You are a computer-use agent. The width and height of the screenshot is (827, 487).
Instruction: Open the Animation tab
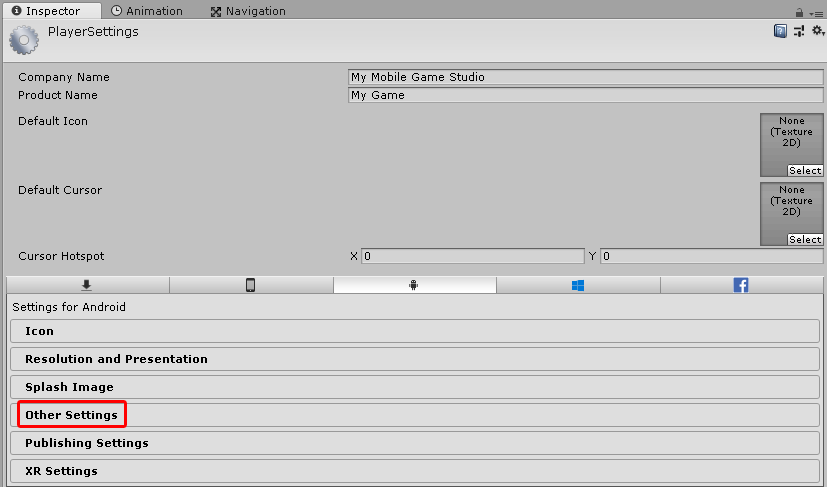point(147,11)
